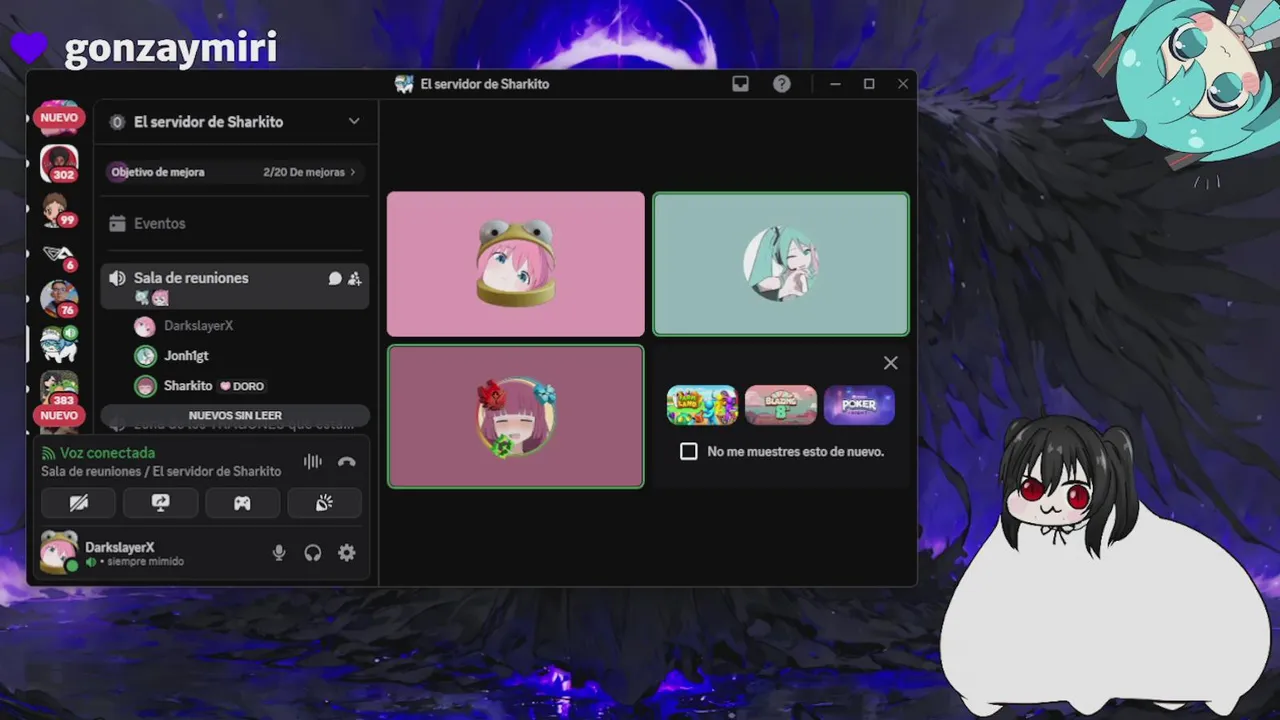The height and width of the screenshot is (720, 1280).
Task: Mute the microphone
Action: pos(279,553)
